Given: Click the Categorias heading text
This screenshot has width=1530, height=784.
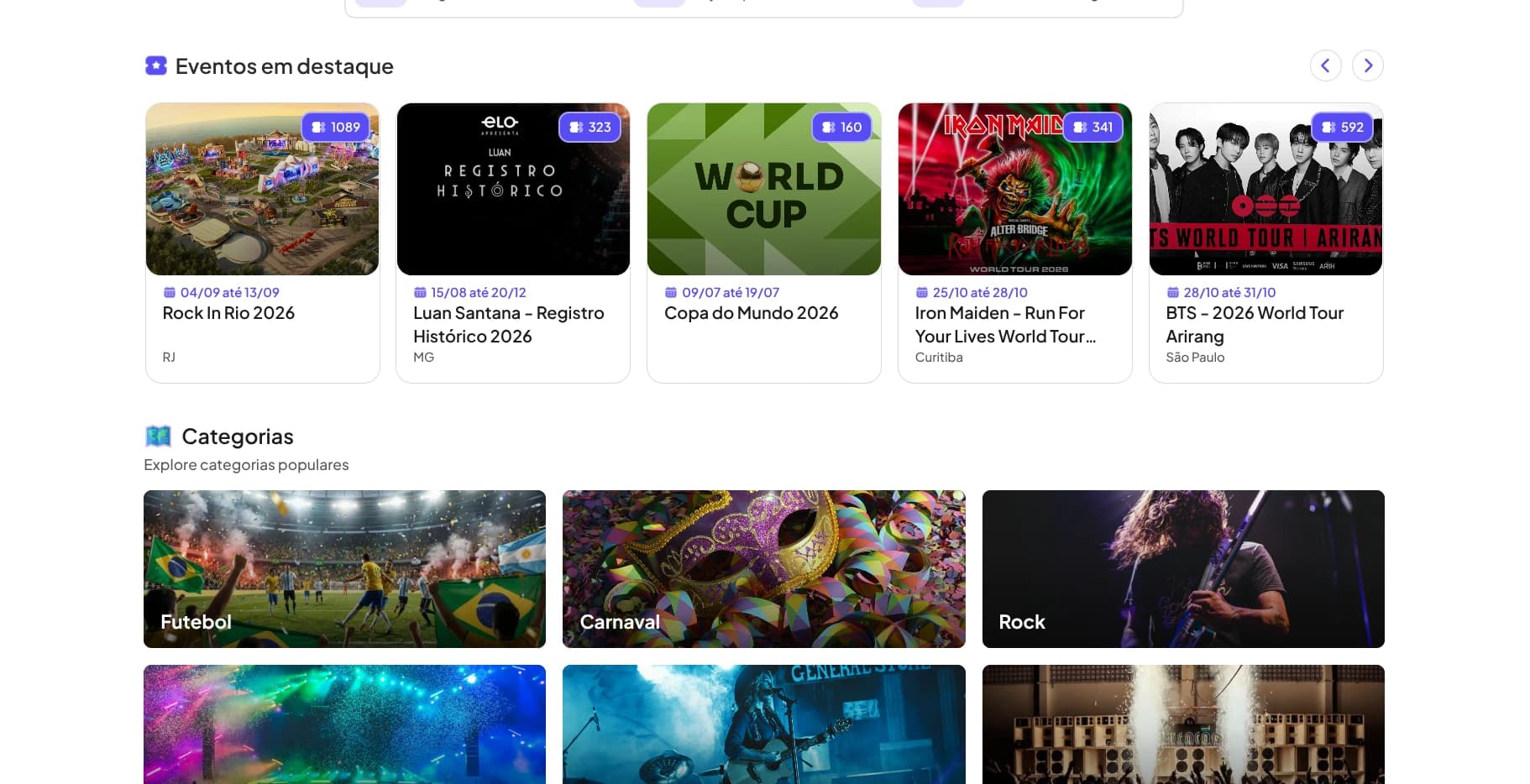Looking at the screenshot, I should tap(238, 436).
